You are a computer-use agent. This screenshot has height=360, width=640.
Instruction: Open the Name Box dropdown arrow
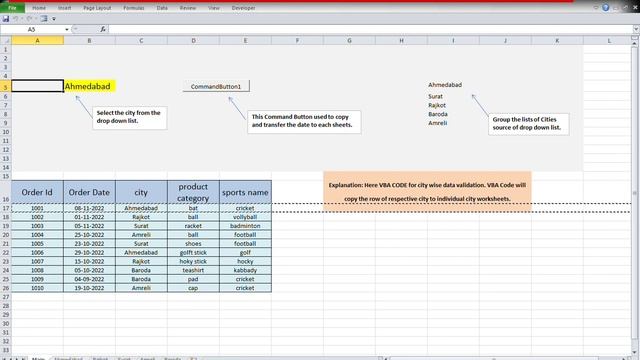pos(67,29)
